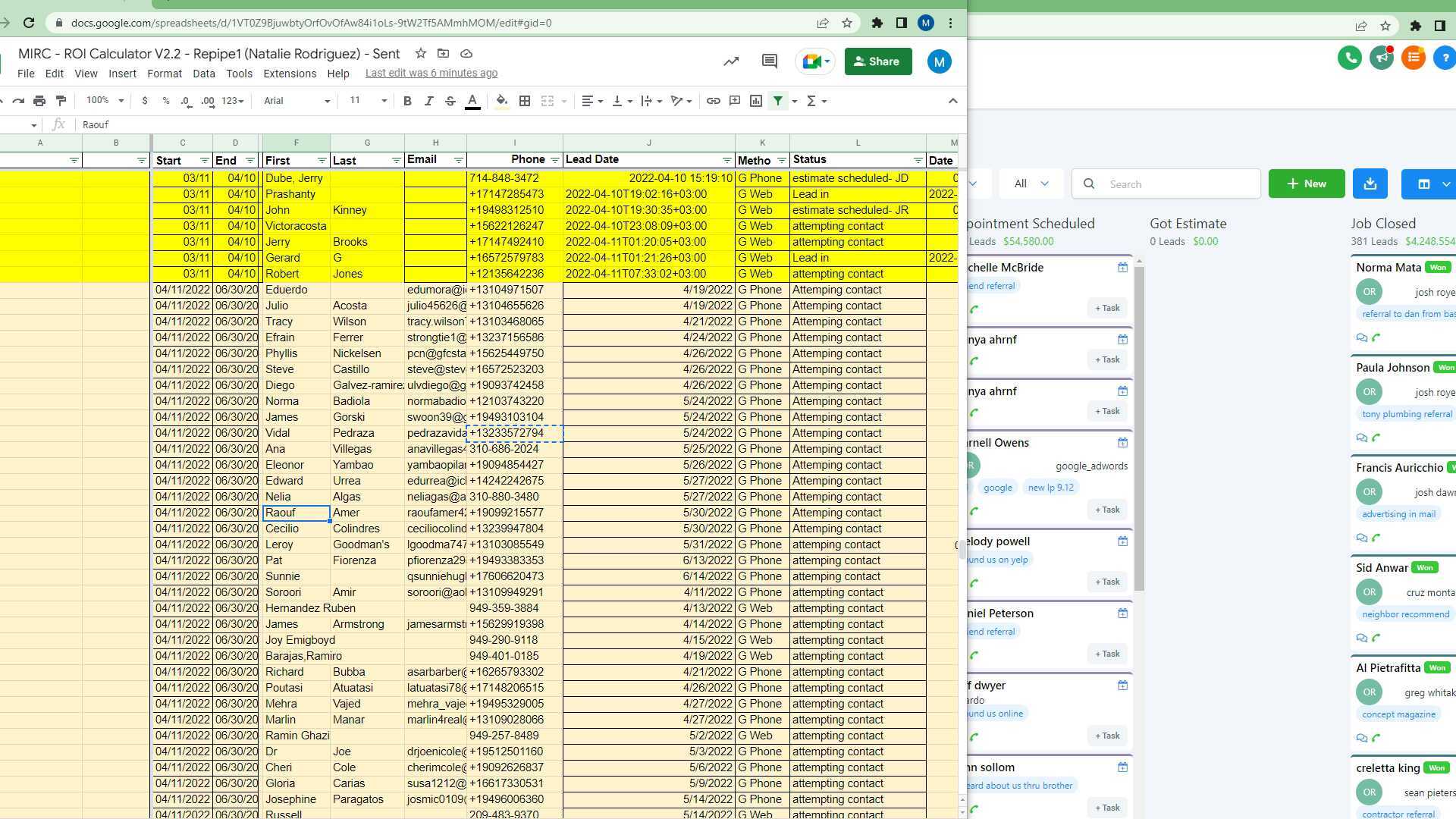Toggle the filter view using the green filter icon

pos(778,100)
